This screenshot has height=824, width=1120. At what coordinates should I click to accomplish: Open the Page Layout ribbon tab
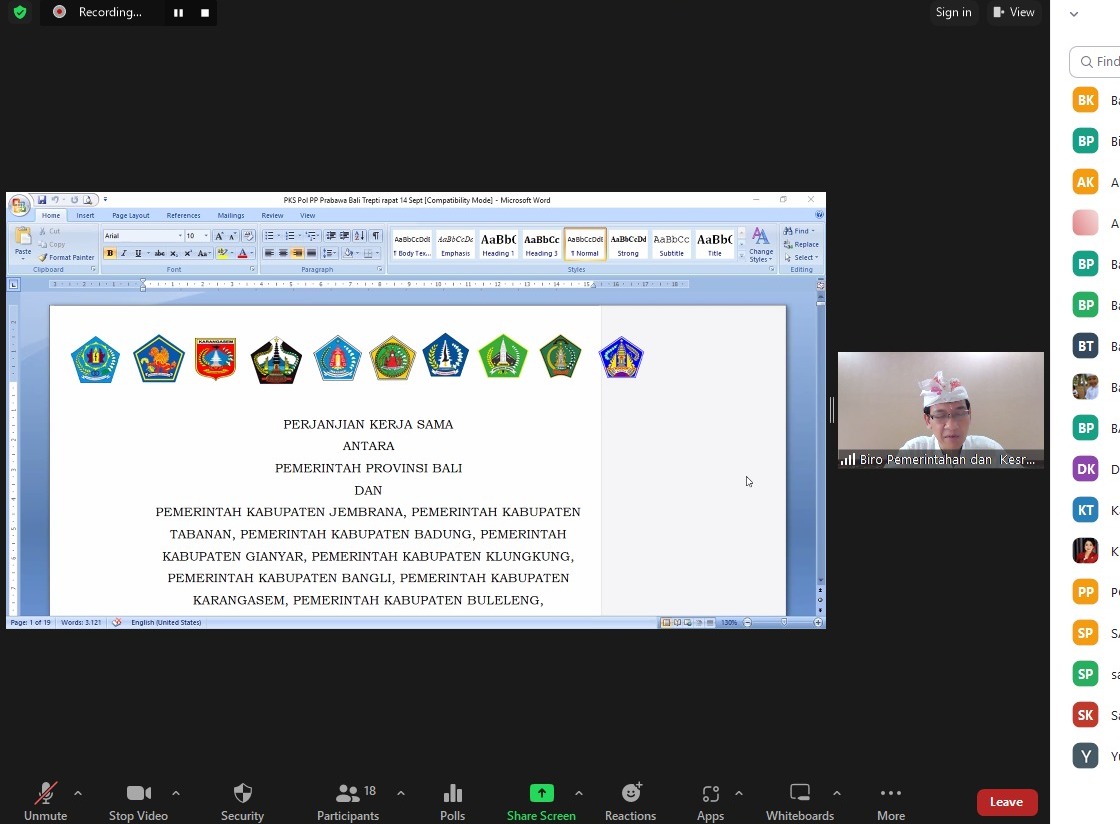pyautogui.click(x=131, y=215)
